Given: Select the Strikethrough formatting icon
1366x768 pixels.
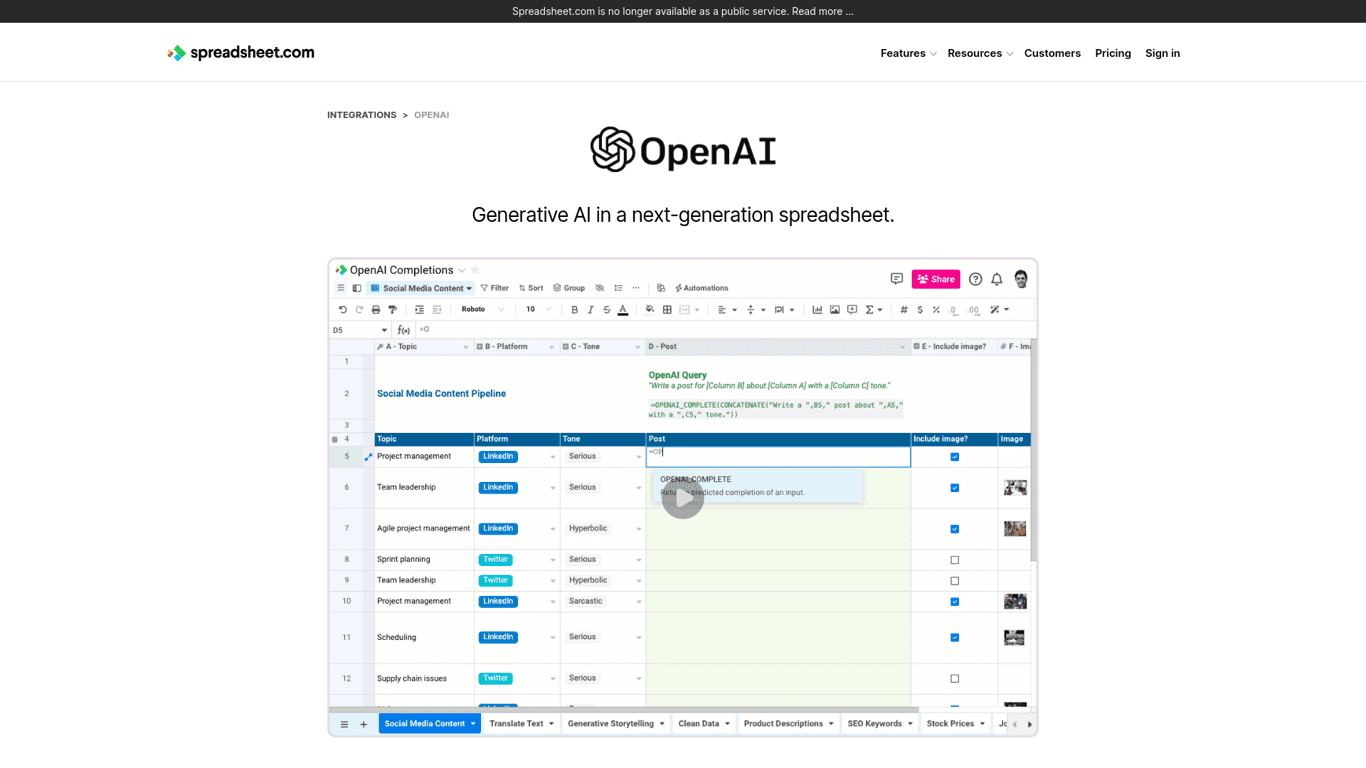Looking at the screenshot, I should [x=606, y=309].
